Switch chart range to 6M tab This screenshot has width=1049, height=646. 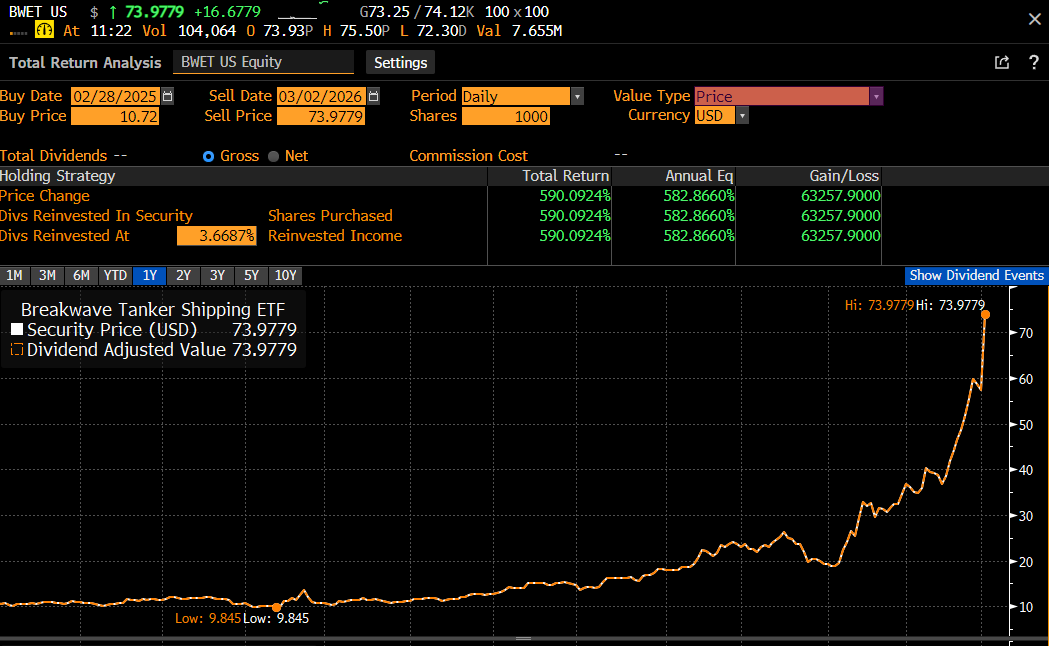81,276
